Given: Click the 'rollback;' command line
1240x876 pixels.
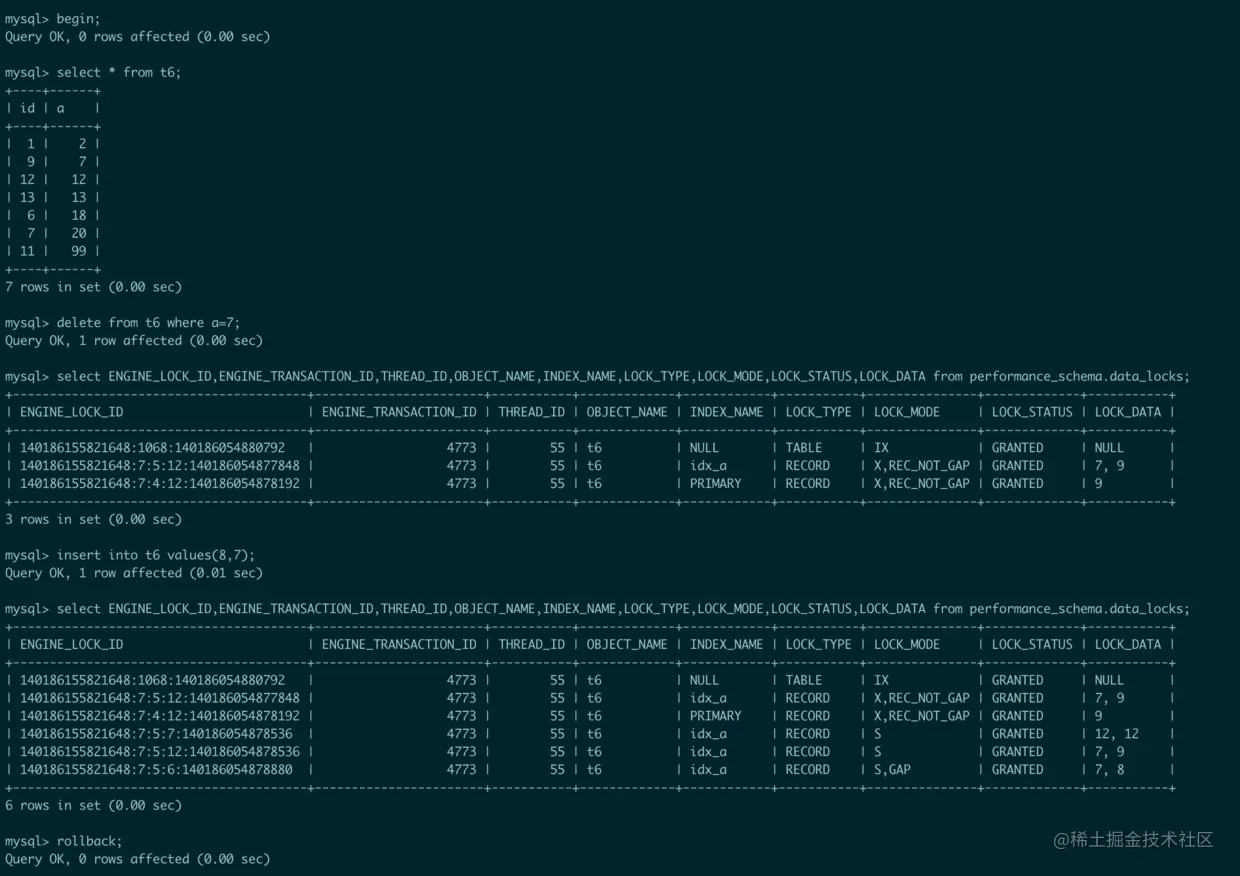Looking at the screenshot, I should [x=63, y=842].
